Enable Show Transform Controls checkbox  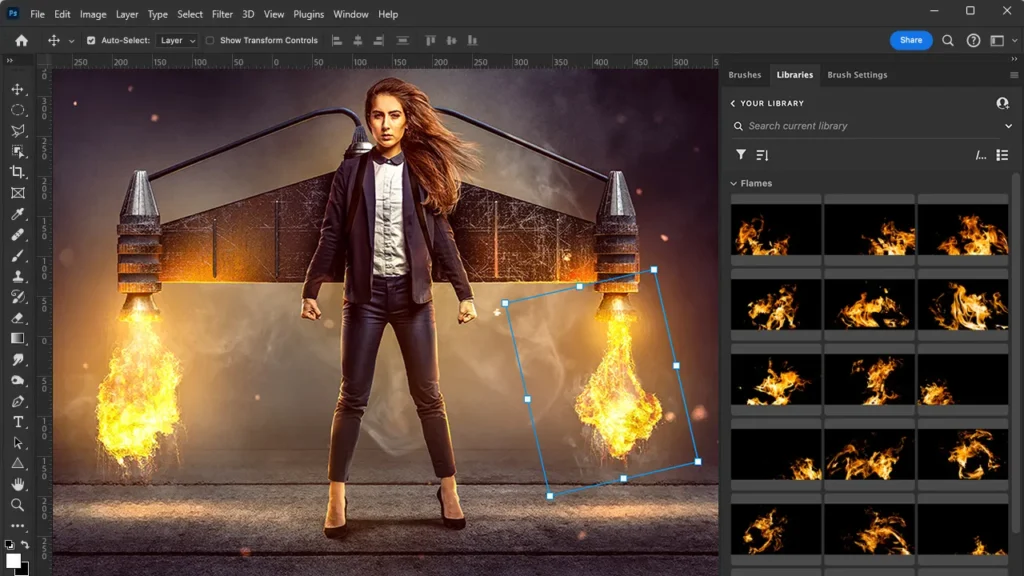pyautogui.click(x=210, y=41)
